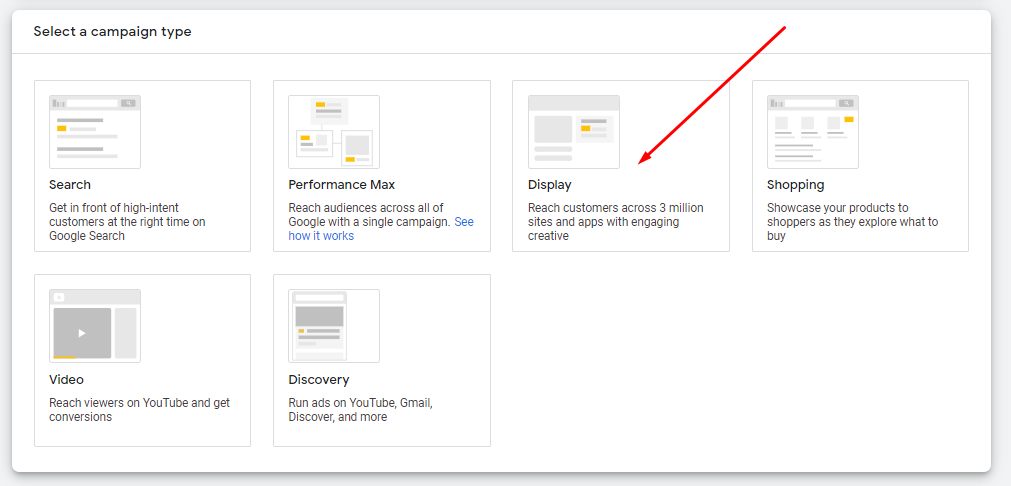Pick the Discovery campaign title
This screenshot has height=486, width=1011.
tap(319, 380)
